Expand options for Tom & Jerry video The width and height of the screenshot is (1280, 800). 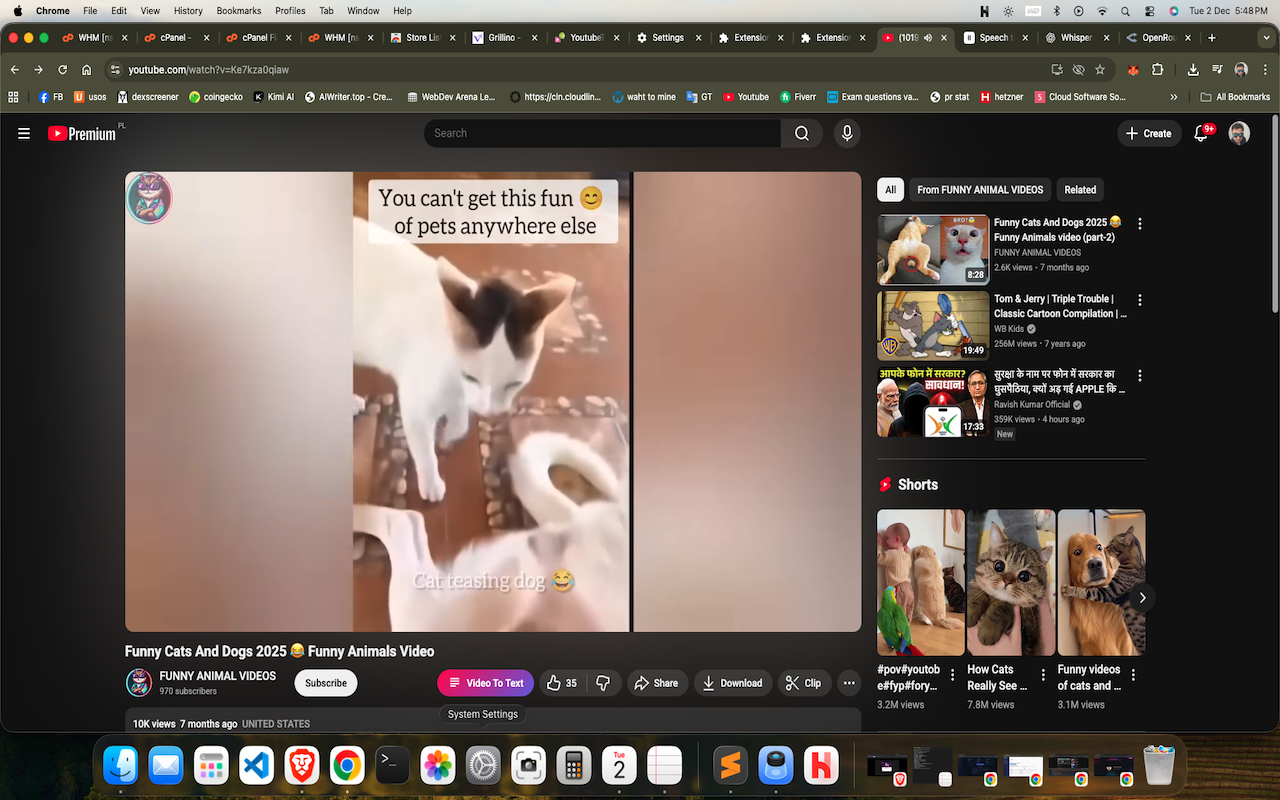coord(1139,300)
